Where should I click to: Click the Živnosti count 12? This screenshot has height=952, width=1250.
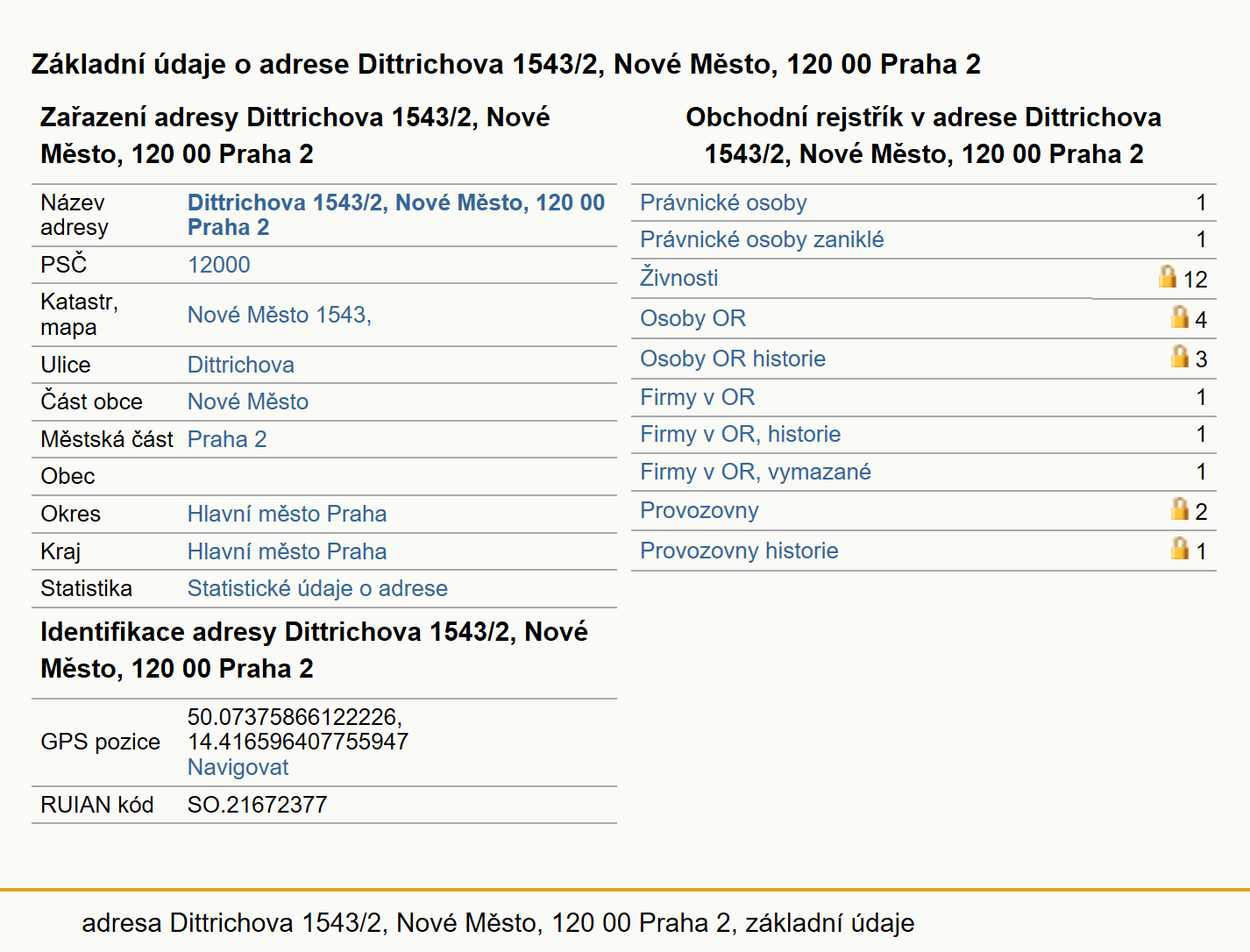pyautogui.click(x=1196, y=280)
